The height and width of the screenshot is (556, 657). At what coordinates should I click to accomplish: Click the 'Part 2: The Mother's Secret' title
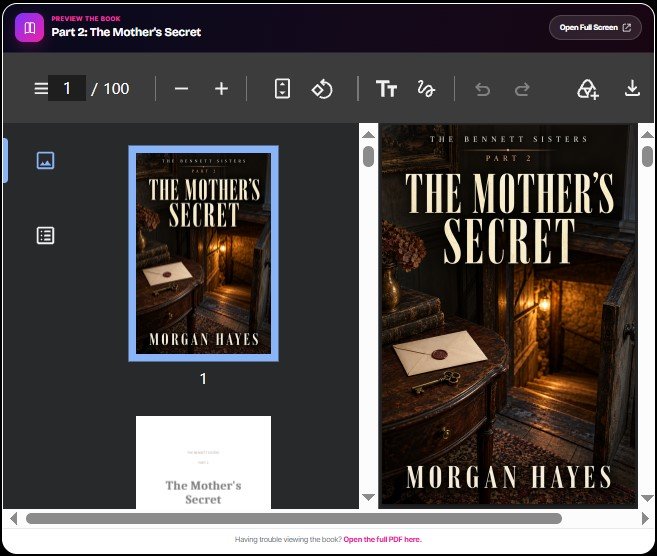click(x=126, y=32)
